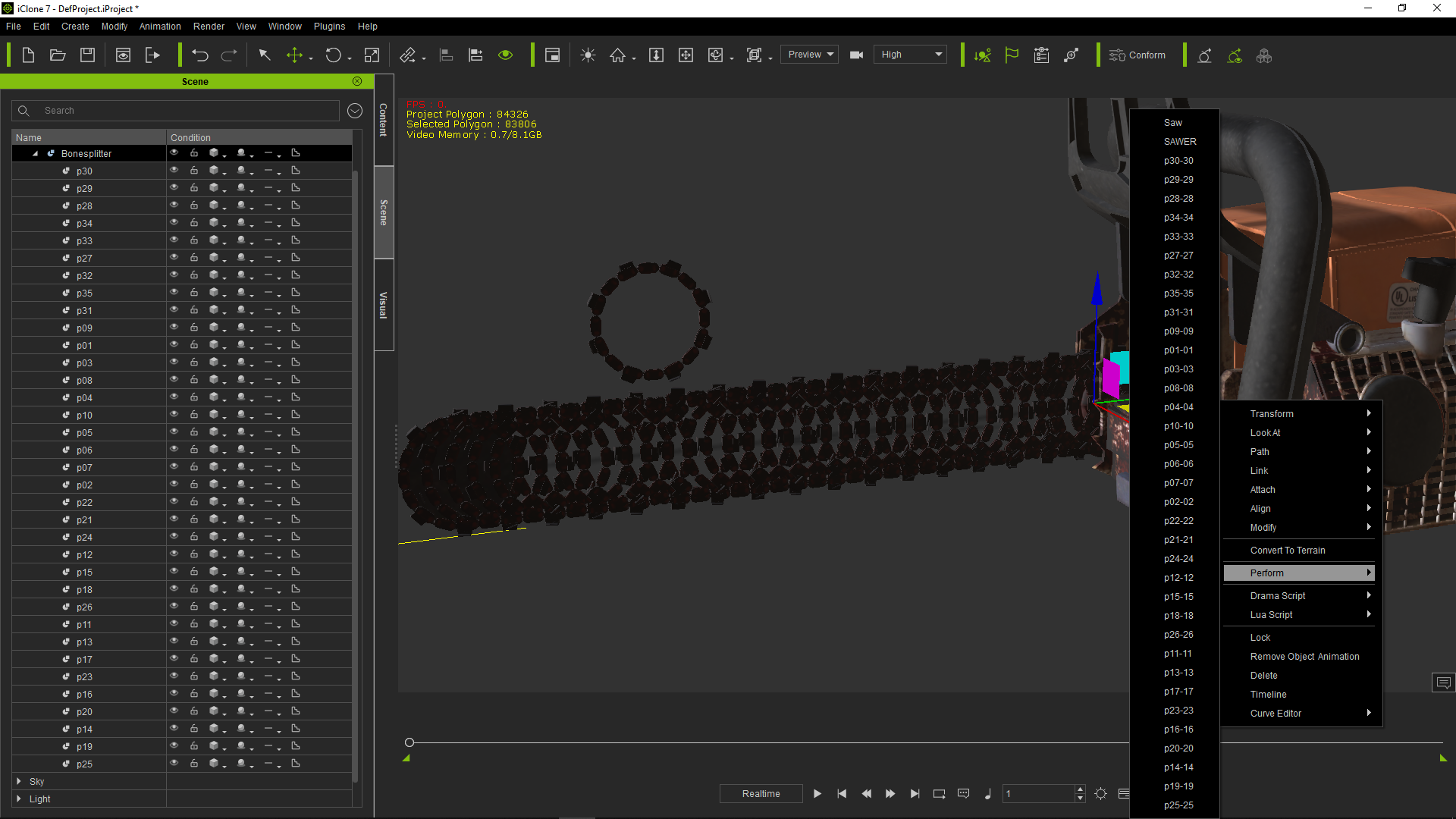Select SAWER in perform list

pos(1180,141)
